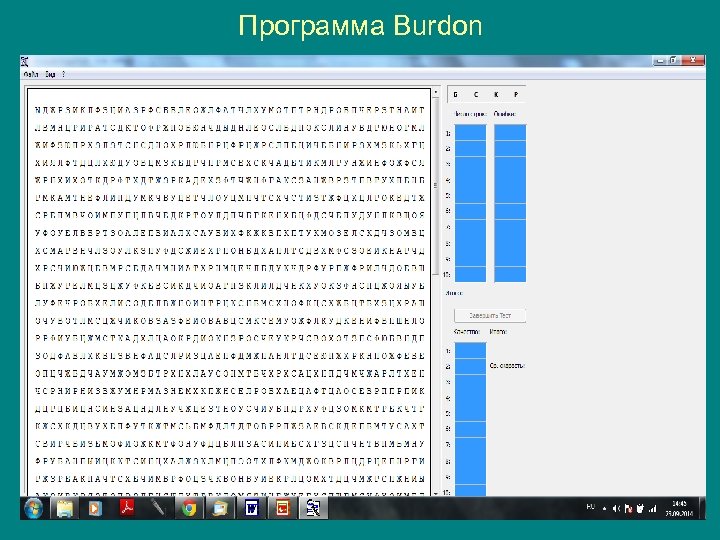Click the vertical scrollbar thumb of letter grid
Image resolution: width=720 pixels, height=540 pixels.
click(436, 185)
